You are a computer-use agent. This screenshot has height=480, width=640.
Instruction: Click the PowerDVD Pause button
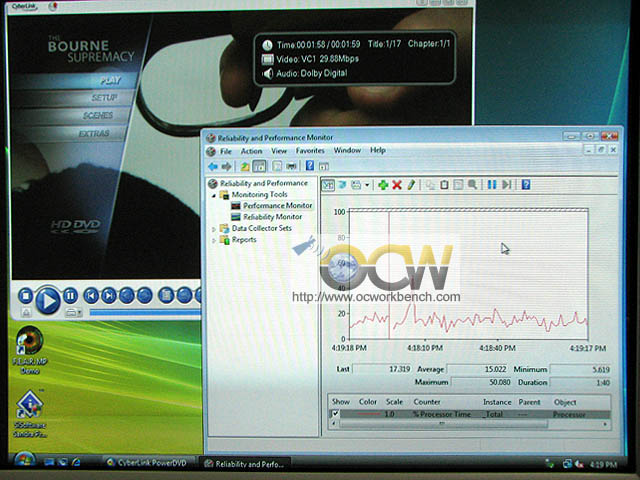coord(70,296)
